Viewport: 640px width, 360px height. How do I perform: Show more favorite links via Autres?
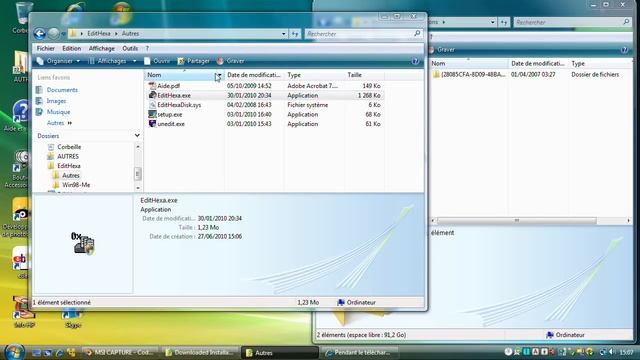click(x=59, y=123)
